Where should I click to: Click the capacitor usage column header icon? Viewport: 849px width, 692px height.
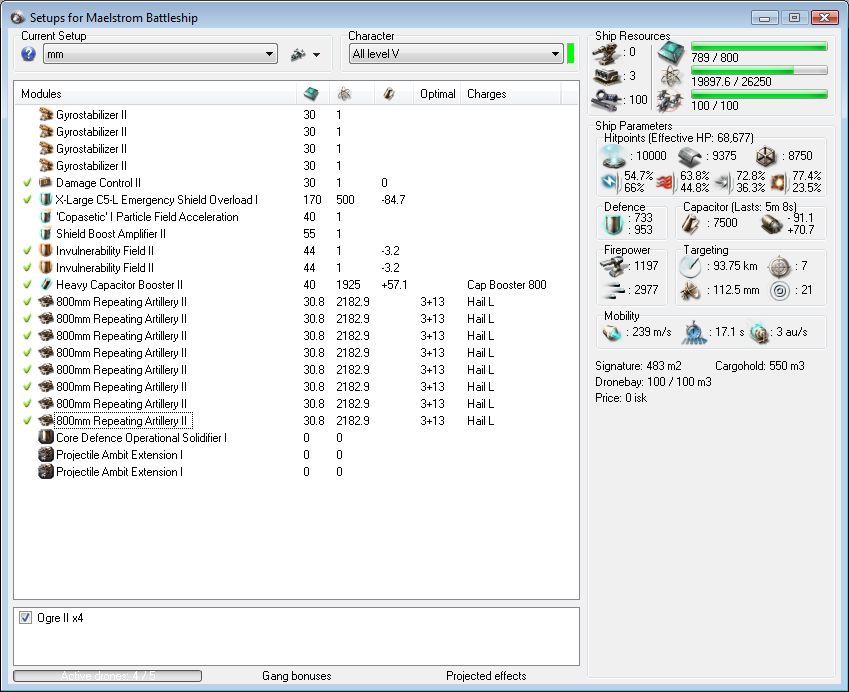click(x=389, y=94)
